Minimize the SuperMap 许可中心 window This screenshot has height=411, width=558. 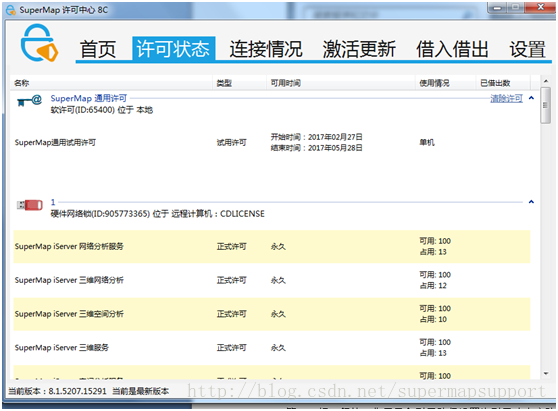click(498, 8)
